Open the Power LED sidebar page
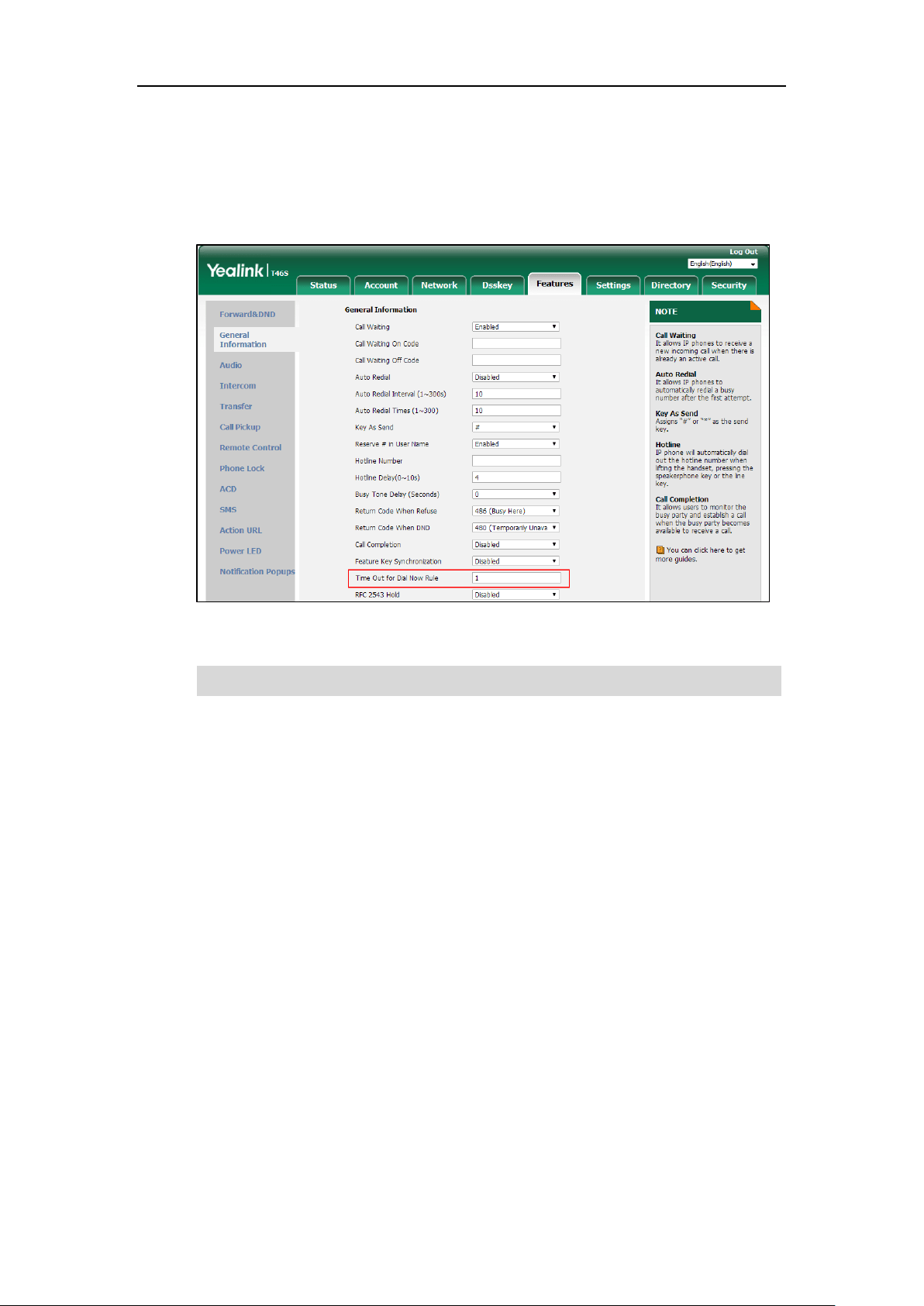 tap(240, 551)
